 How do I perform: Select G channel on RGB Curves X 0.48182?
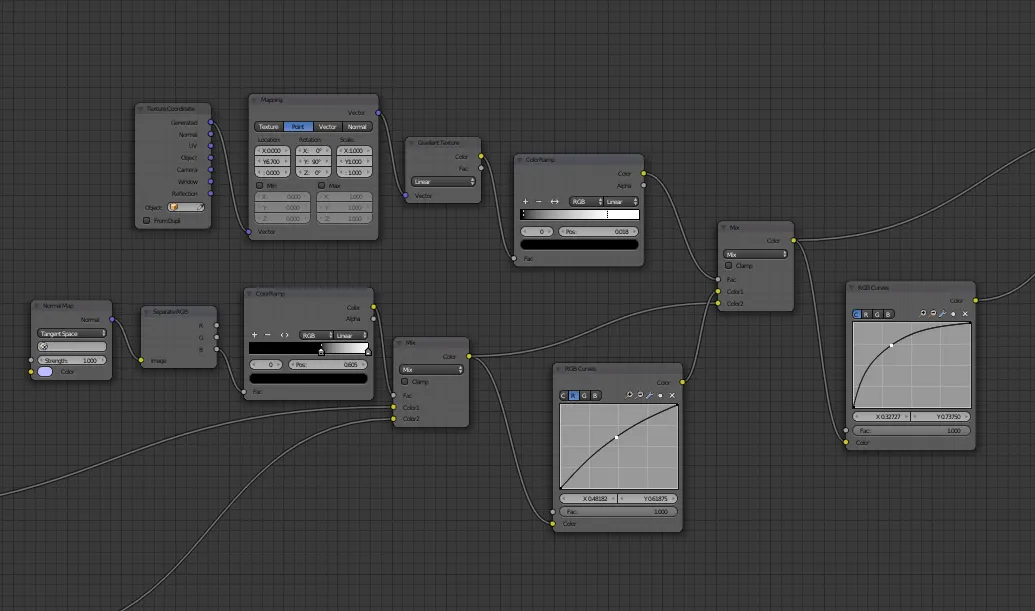point(584,395)
